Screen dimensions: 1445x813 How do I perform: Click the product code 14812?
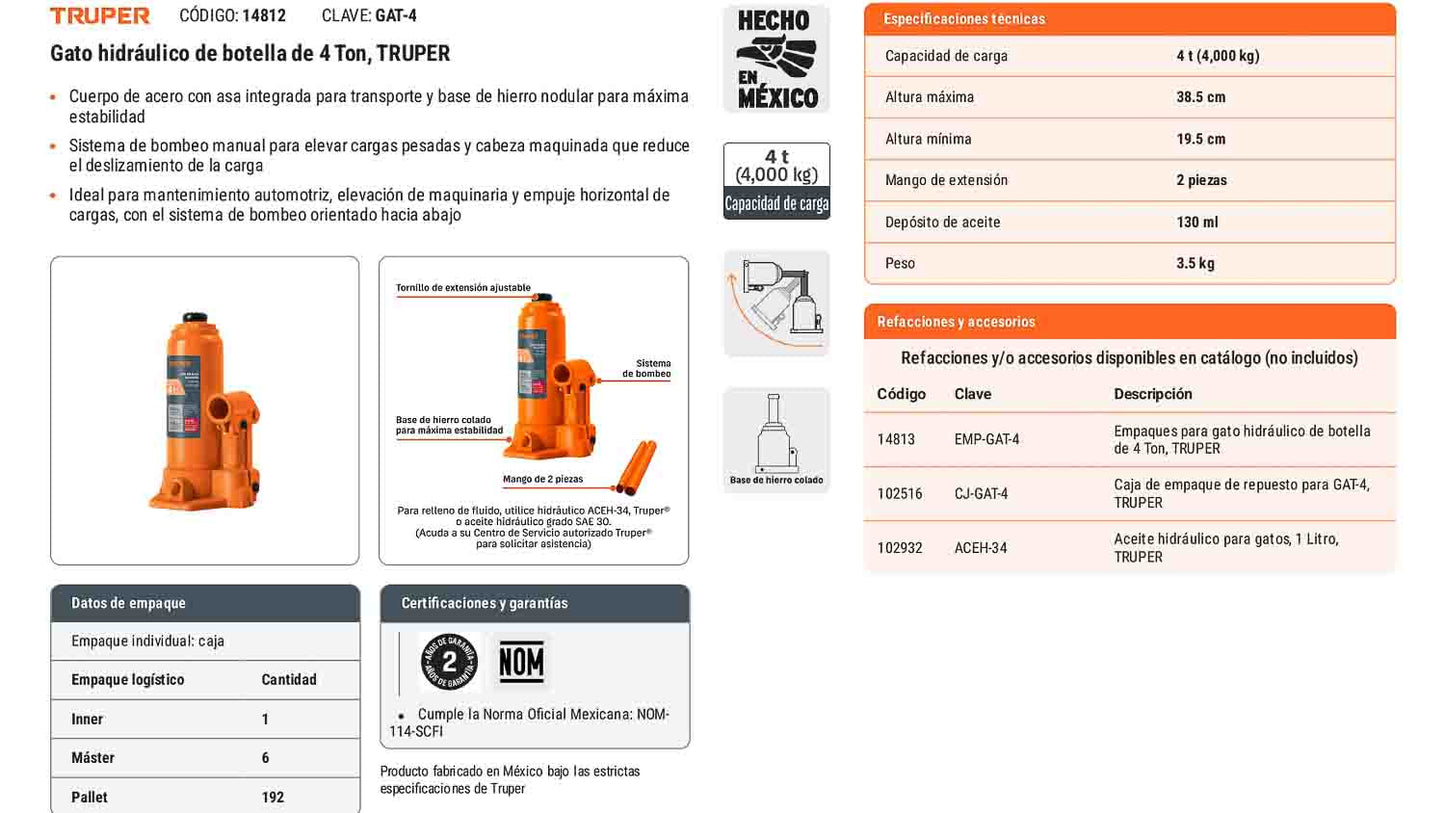pos(264,16)
